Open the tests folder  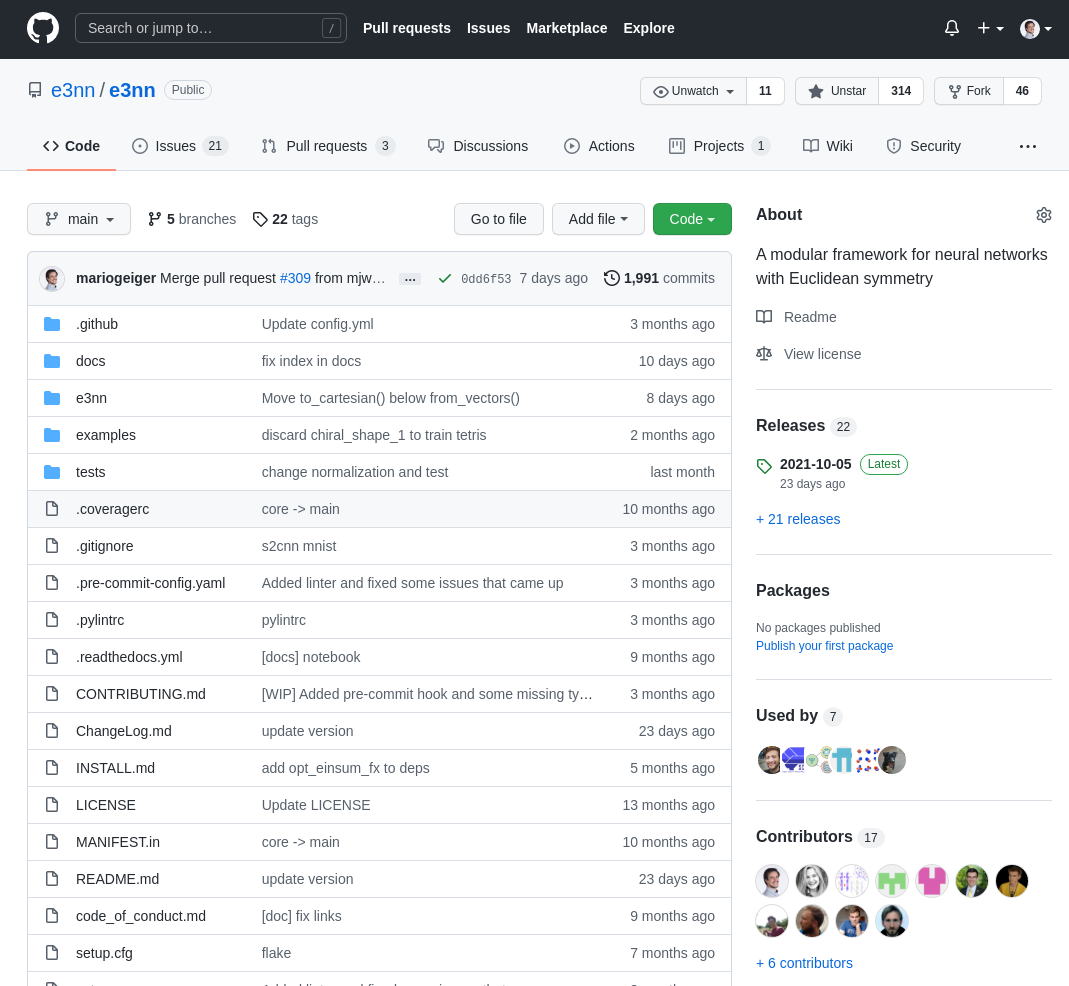click(91, 472)
